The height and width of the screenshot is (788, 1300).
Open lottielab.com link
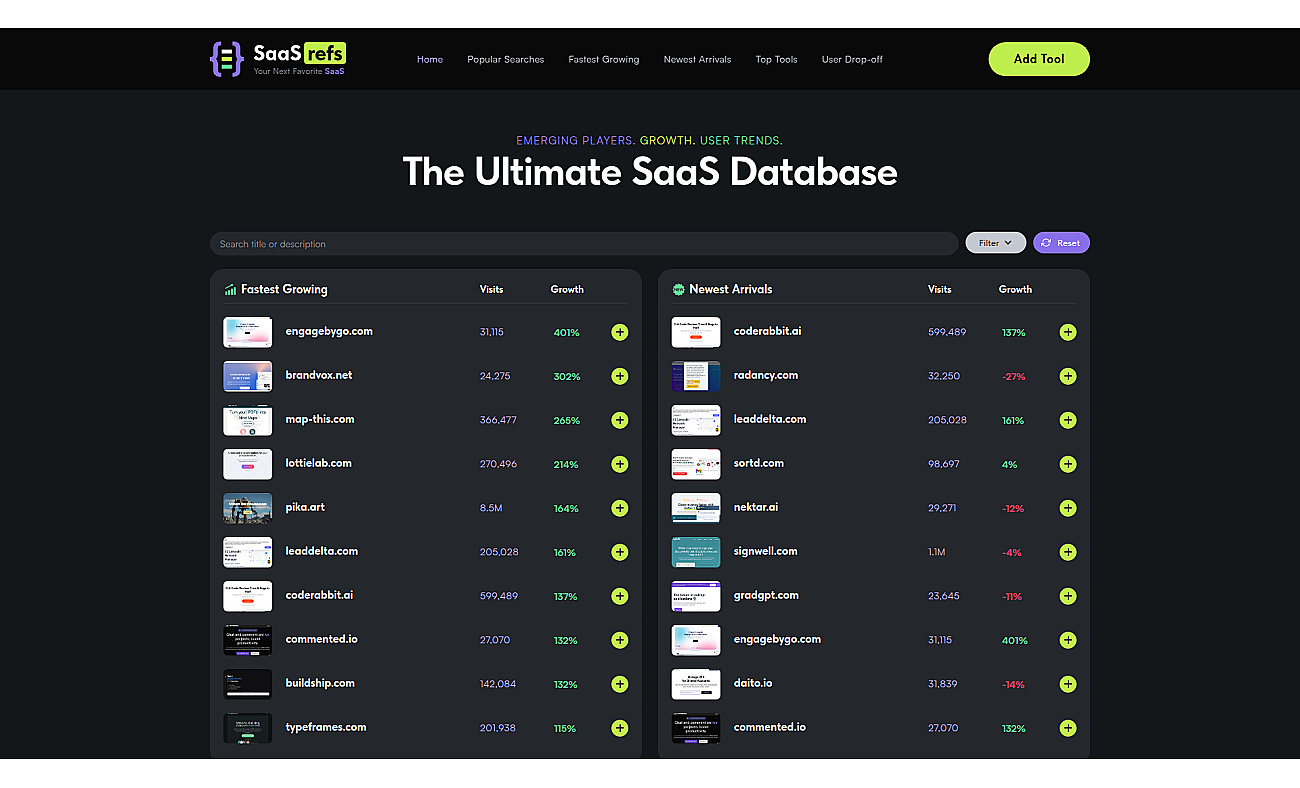pyautogui.click(x=318, y=463)
